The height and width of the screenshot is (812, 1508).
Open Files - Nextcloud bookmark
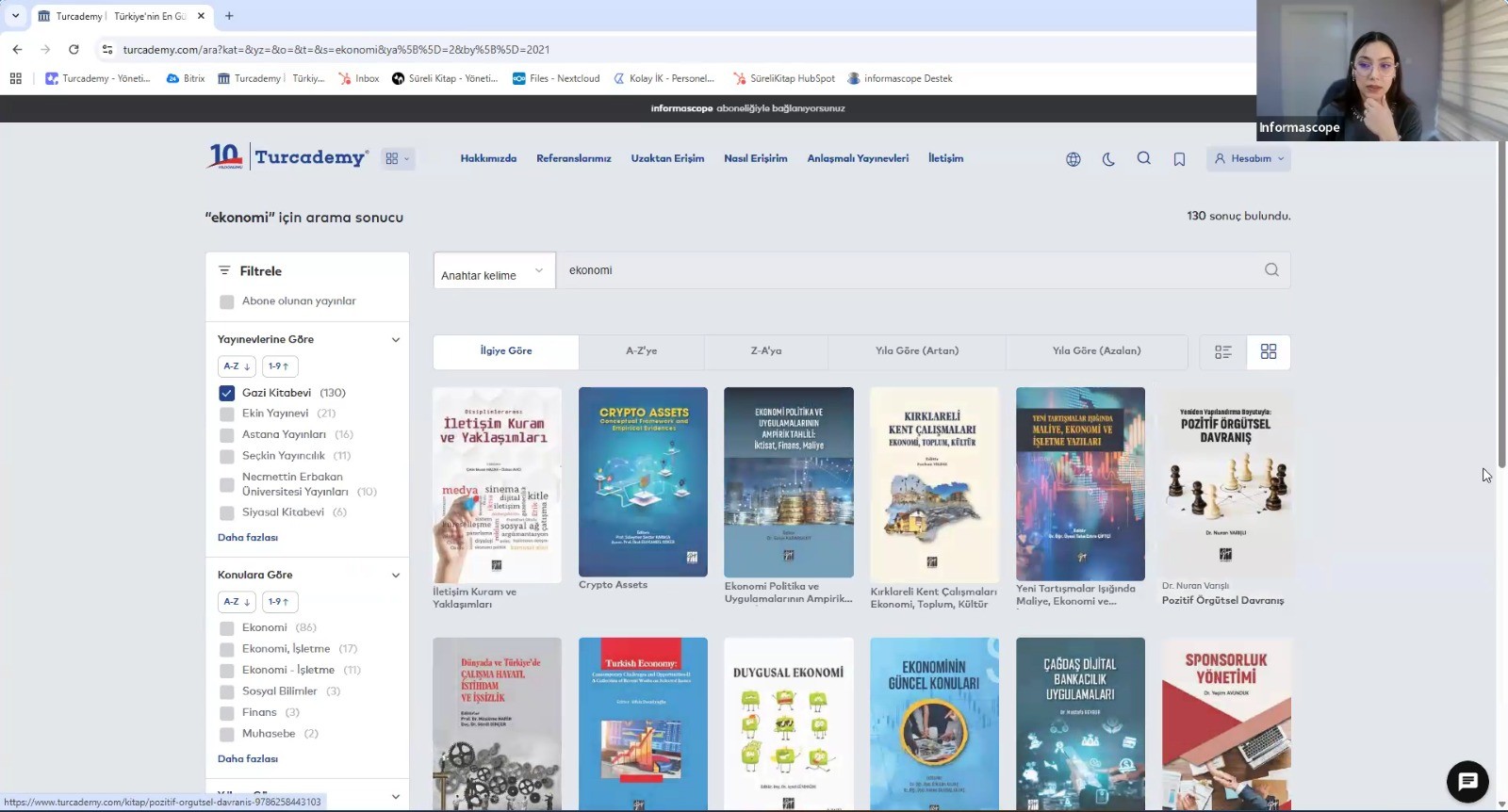point(556,78)
